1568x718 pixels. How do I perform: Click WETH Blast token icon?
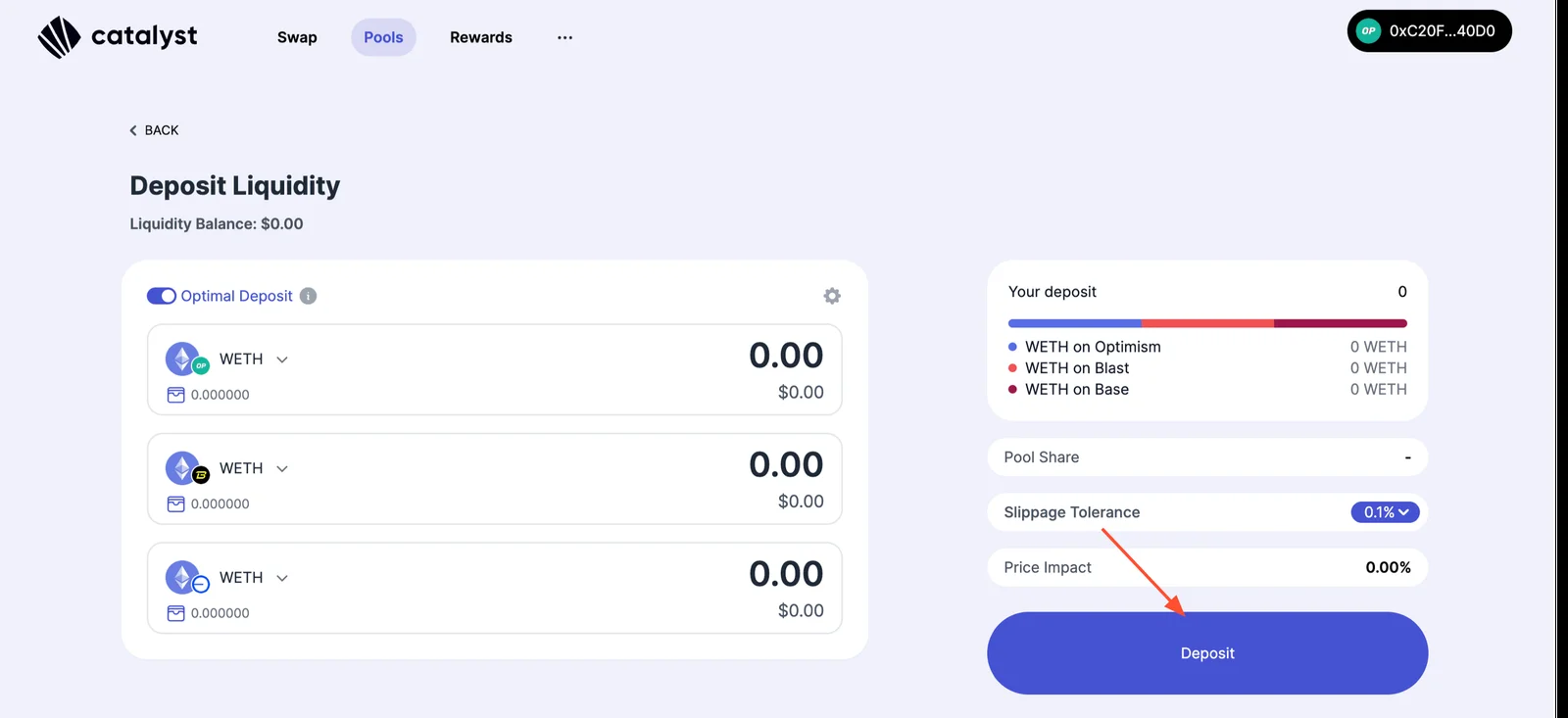186,468
